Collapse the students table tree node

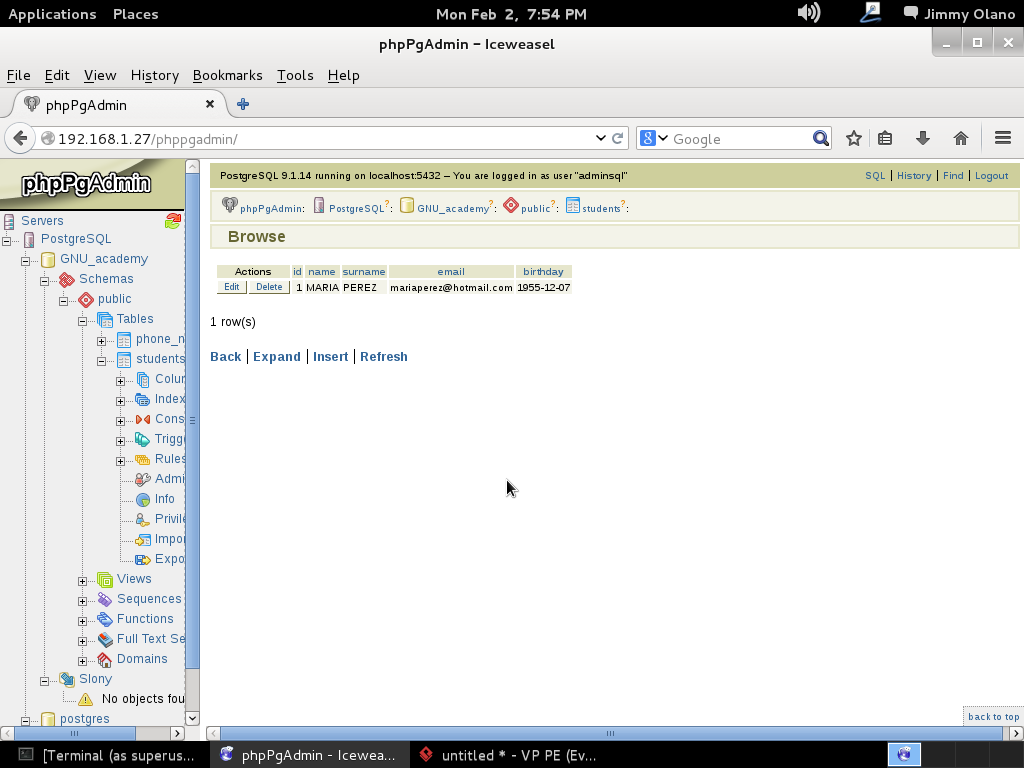tap(101, 360)
